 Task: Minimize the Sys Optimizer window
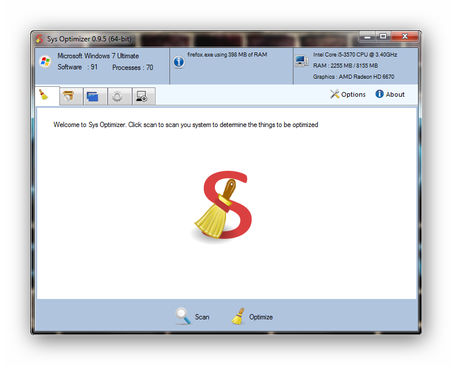tap(367, 36)
